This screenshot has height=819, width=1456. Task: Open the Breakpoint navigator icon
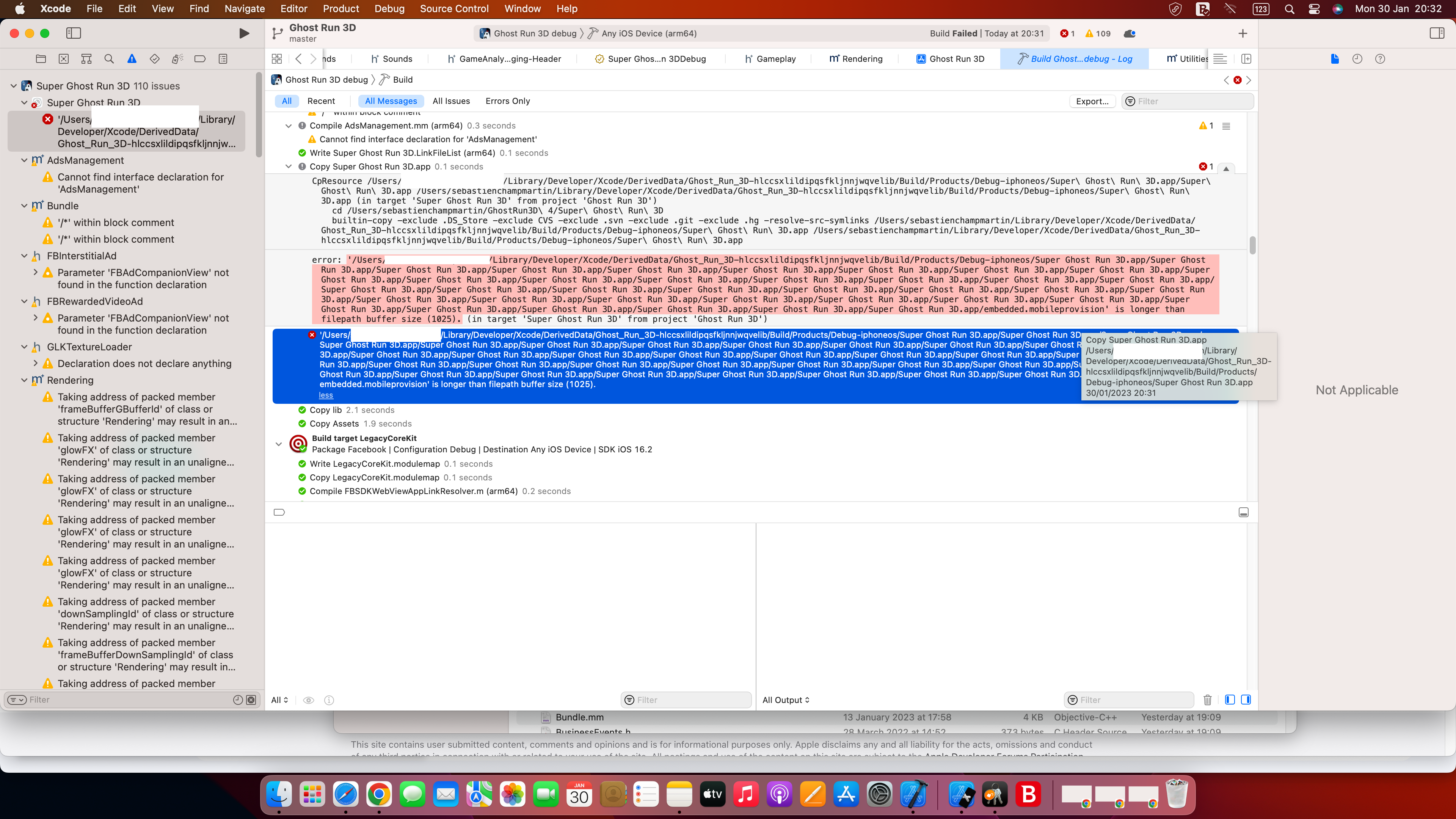tap(199, 59)
